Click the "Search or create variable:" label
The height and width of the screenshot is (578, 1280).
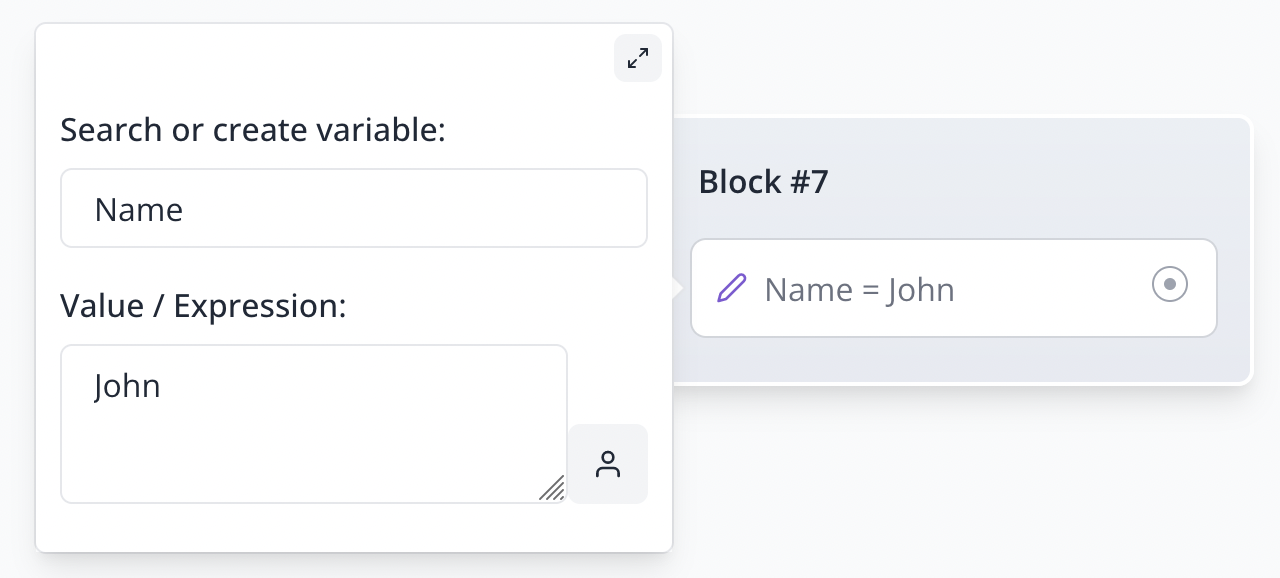[252, 130]
